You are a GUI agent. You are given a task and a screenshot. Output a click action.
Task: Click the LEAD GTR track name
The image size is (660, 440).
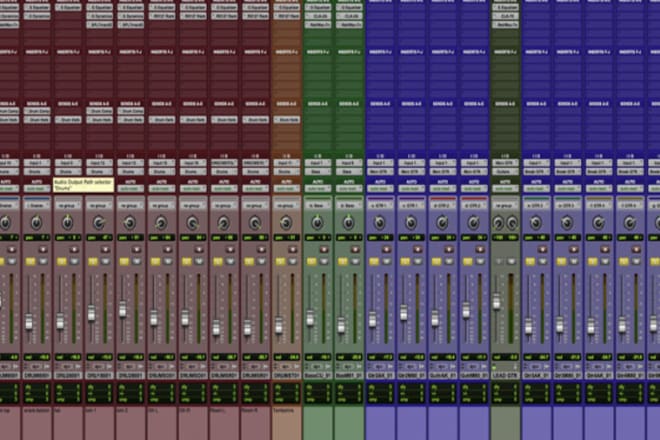click(x=505, y=375)
